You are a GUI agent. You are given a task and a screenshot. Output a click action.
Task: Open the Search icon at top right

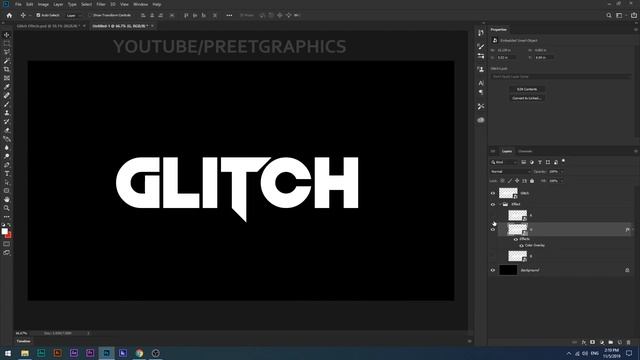point(609,15)
